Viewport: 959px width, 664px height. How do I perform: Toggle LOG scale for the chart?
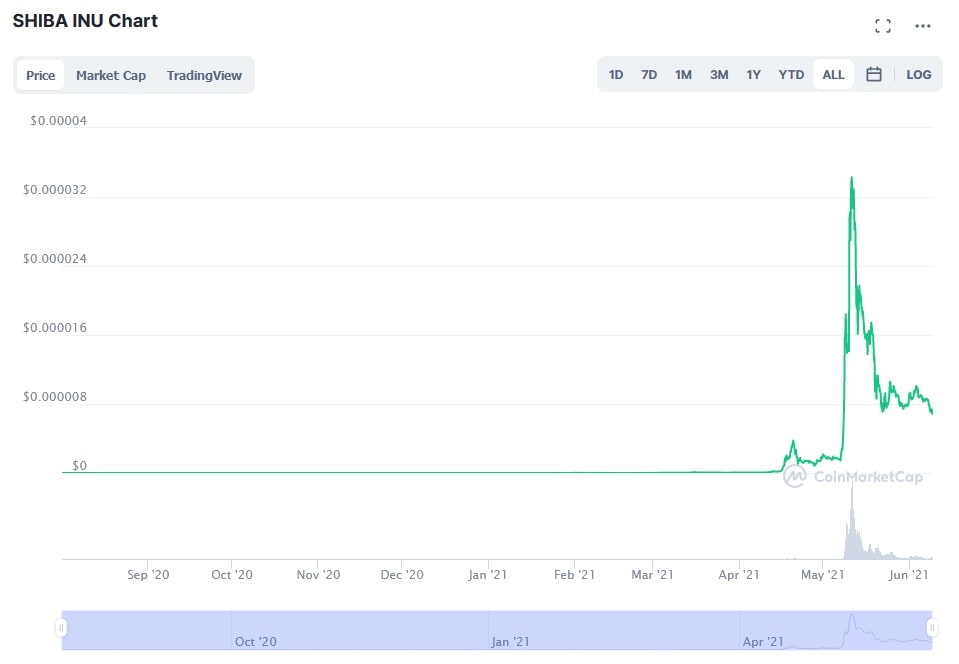pyautogui.click(x=919, y=75)
